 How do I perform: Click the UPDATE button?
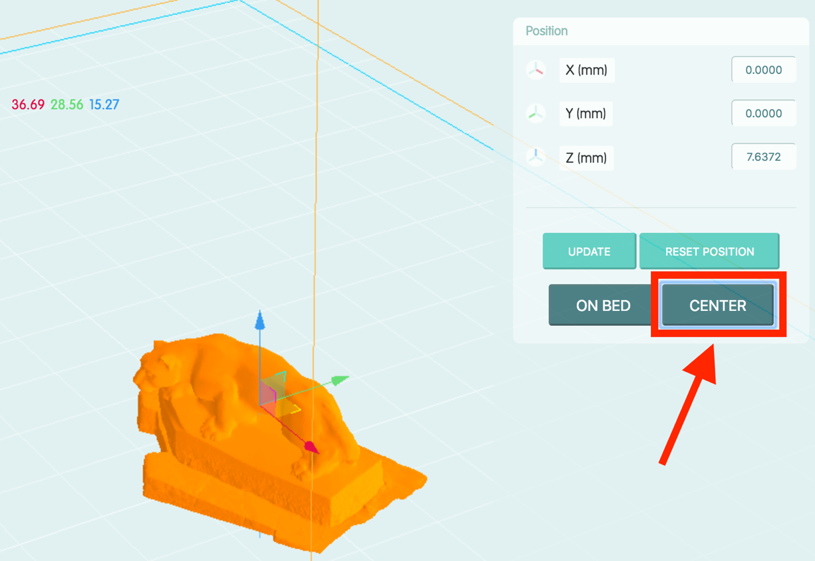(x=589, y=251)
